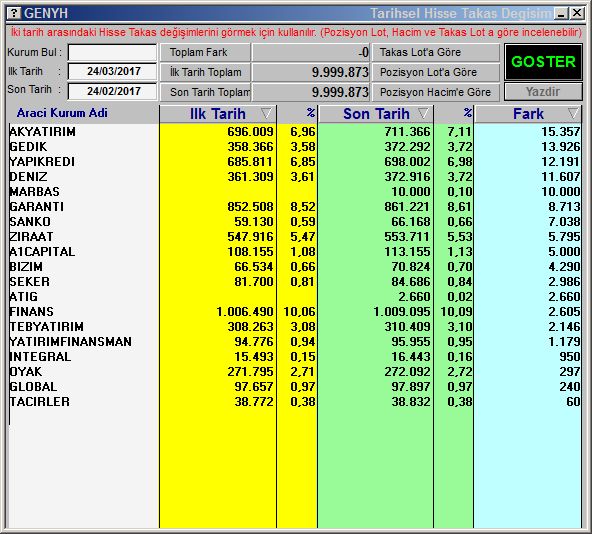Click the Yazdir print button
Screen dimensions: 592x534
click(543, 92)
